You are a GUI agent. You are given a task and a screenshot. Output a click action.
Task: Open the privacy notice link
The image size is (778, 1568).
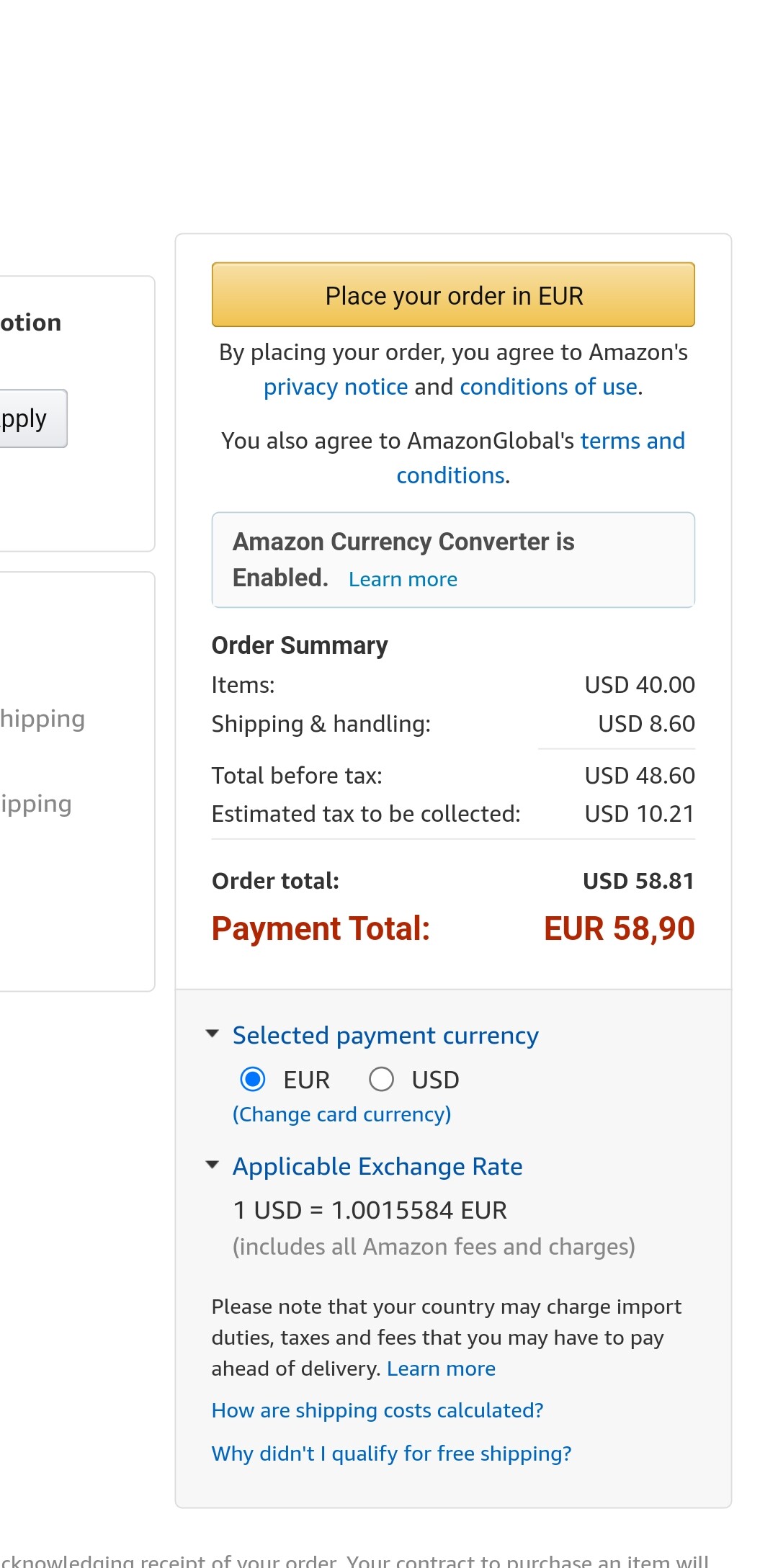(336, 387)
